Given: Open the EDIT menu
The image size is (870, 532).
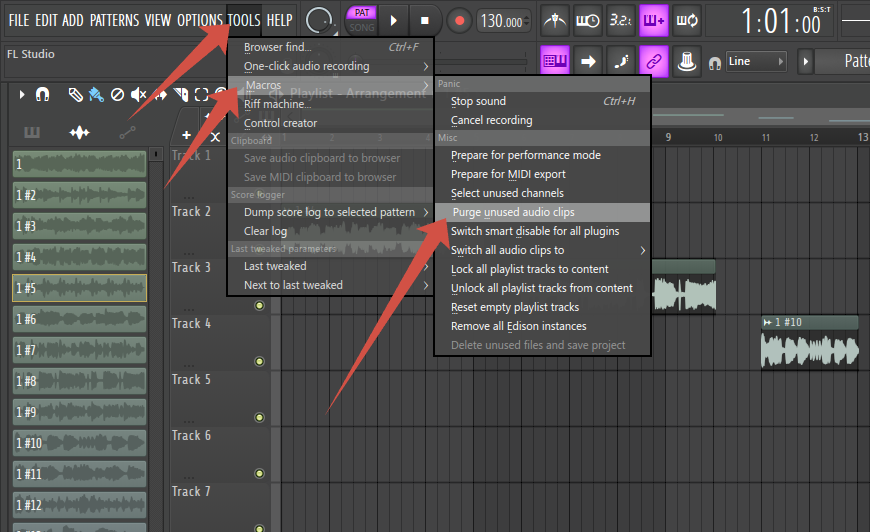Looking at the screenshot, I should pyautogui.click(x=46, y=21).
